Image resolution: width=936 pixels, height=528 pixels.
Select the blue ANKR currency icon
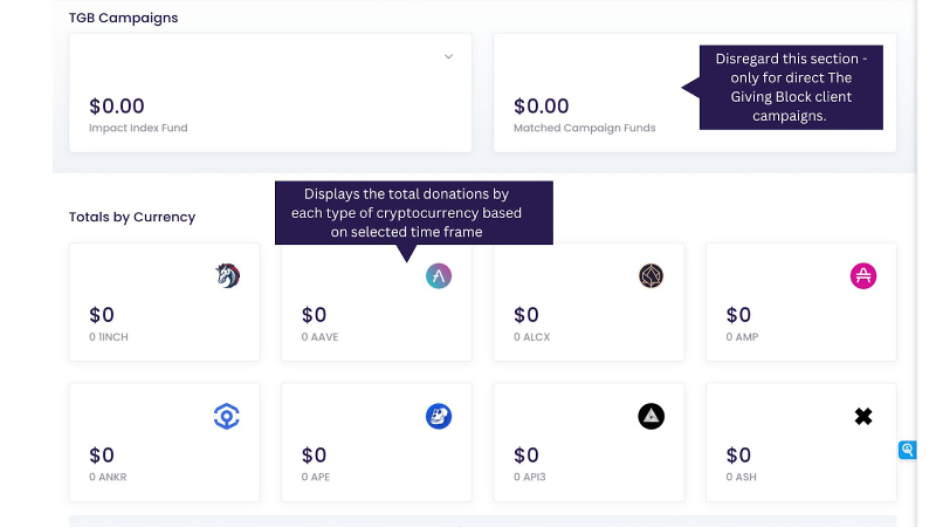[227, 416]
